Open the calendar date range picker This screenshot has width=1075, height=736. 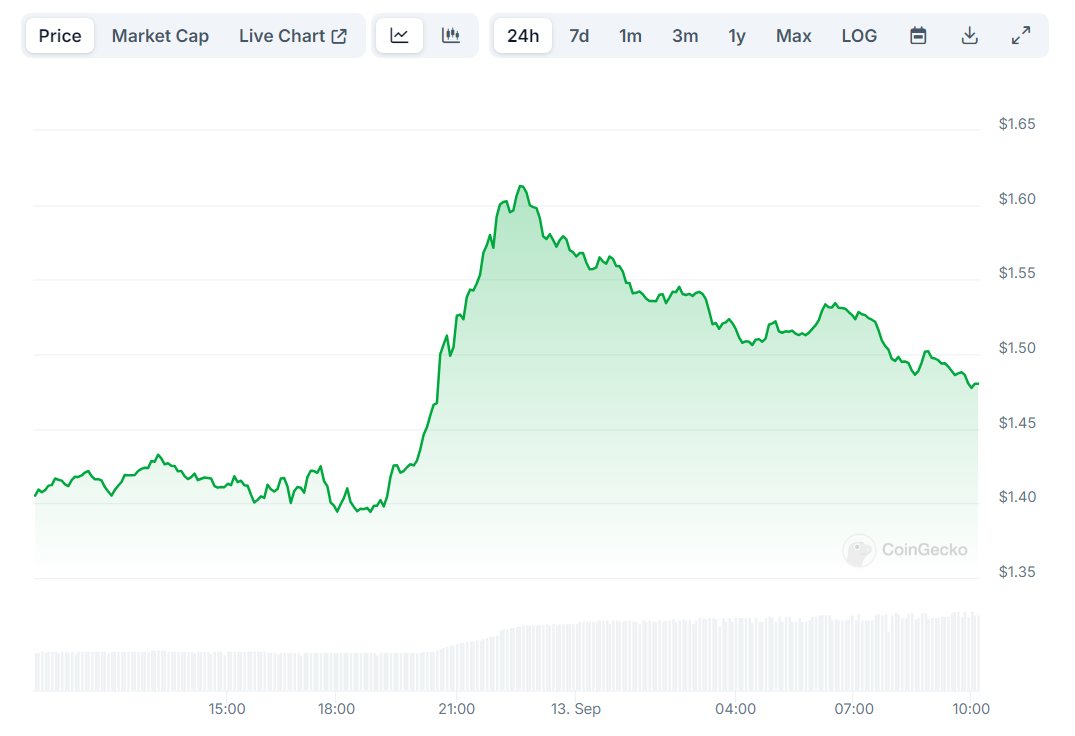tap(918, 36)
